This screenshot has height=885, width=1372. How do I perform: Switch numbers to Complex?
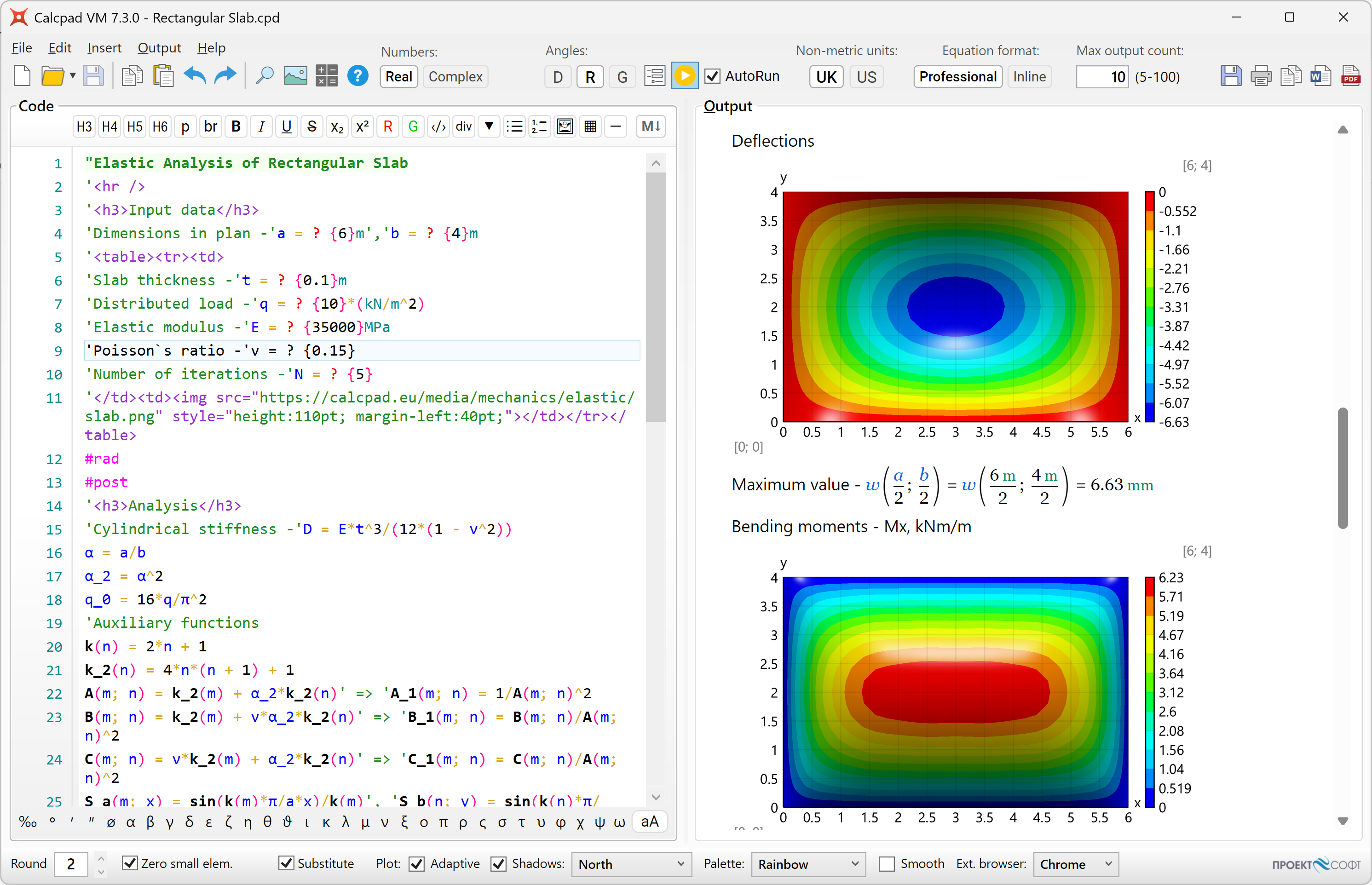pos(455,76)
